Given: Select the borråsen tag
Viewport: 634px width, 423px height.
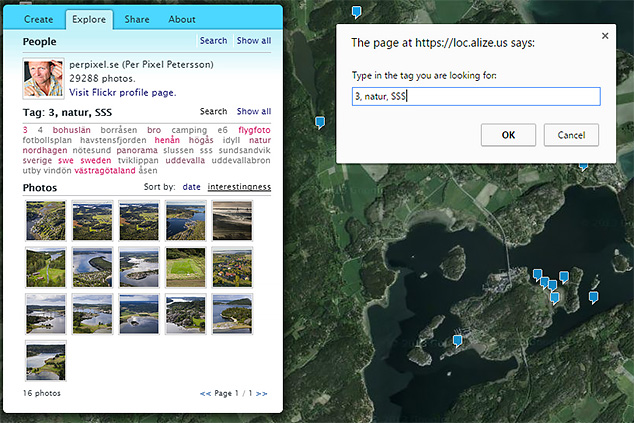Looking at the screenshot, I should (x=119, y=130).
